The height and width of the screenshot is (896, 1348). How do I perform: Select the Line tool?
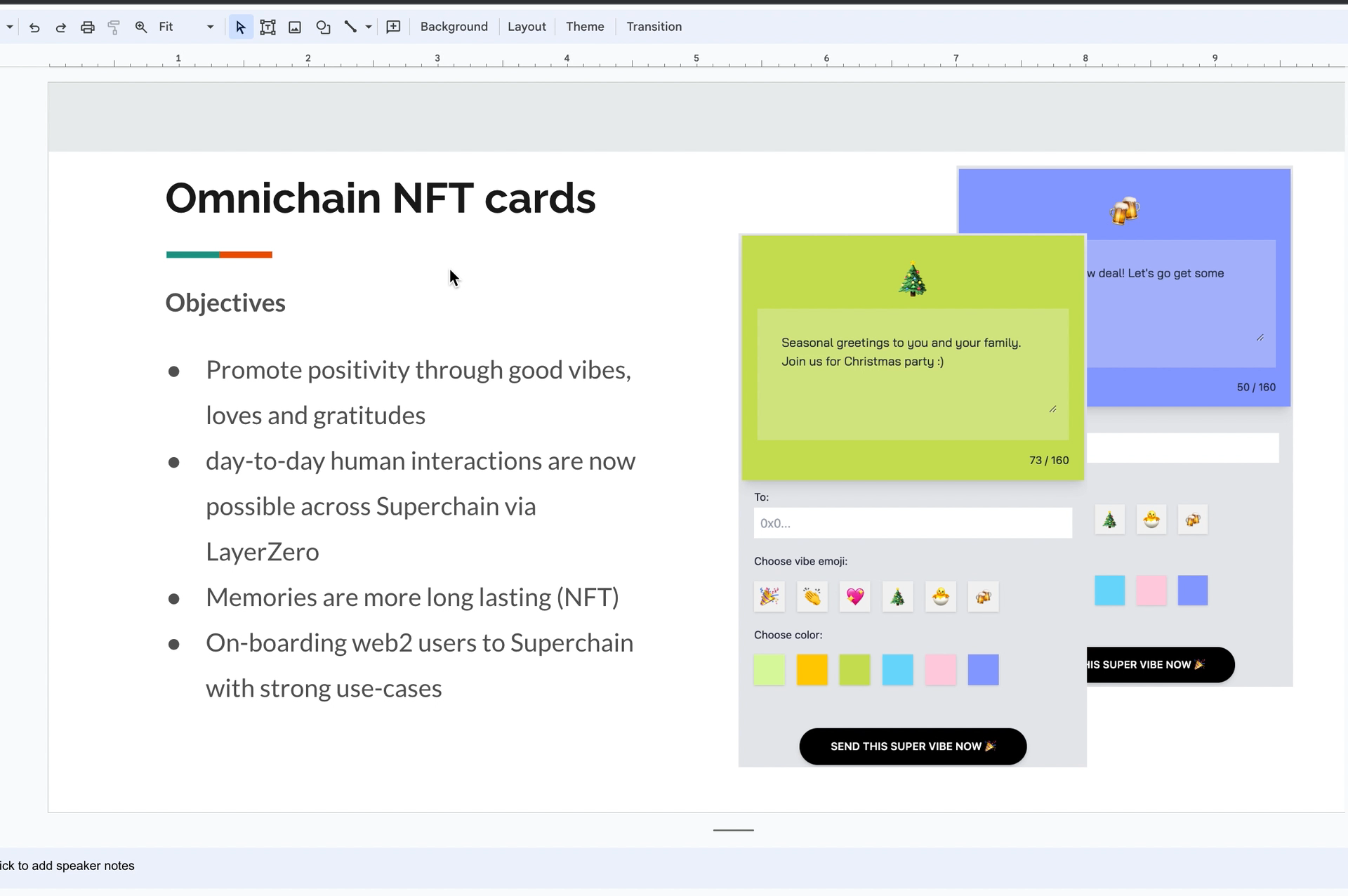coord(350,27)
